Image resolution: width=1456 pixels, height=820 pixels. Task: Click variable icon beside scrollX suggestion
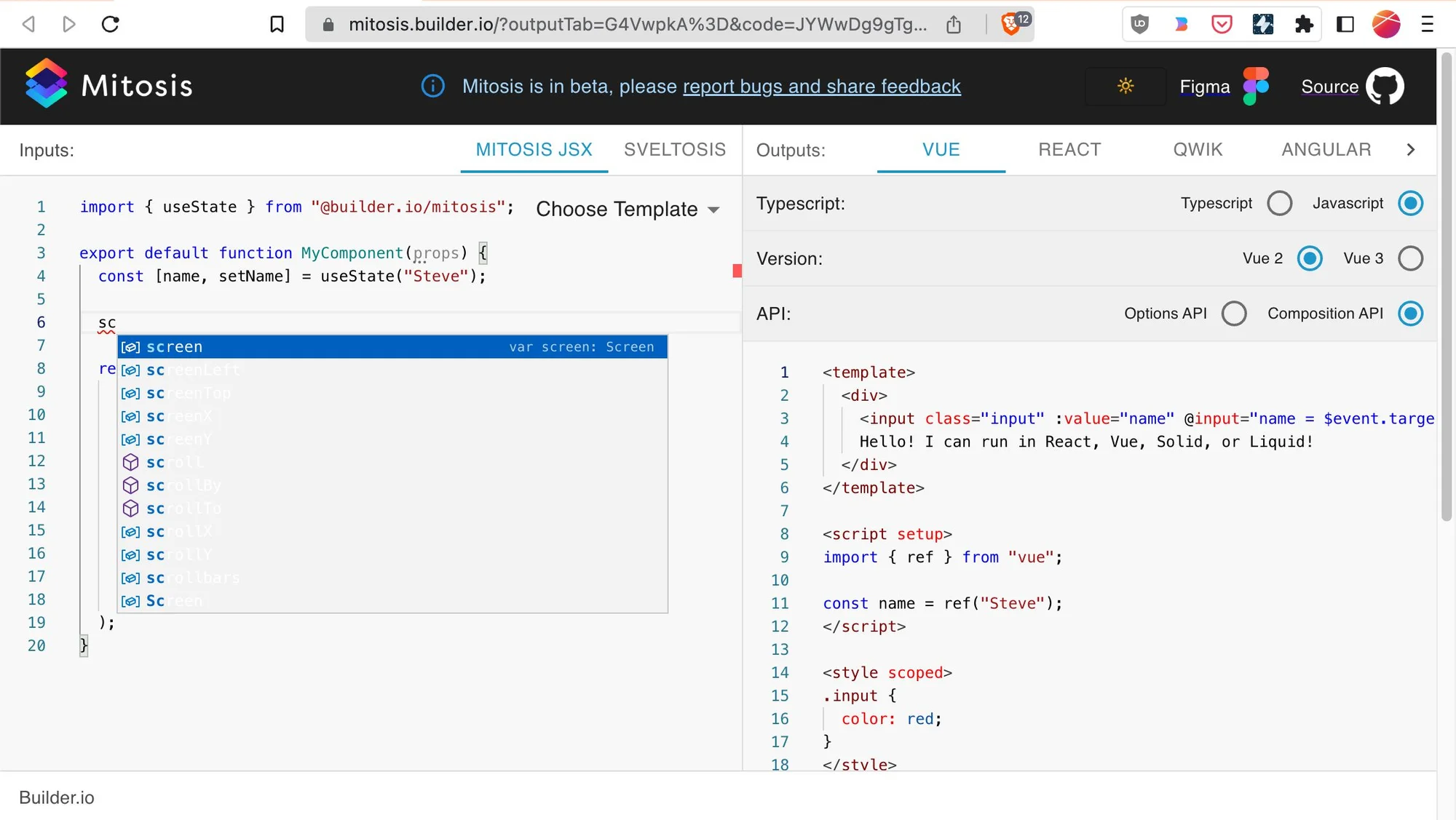click(130, 532)
